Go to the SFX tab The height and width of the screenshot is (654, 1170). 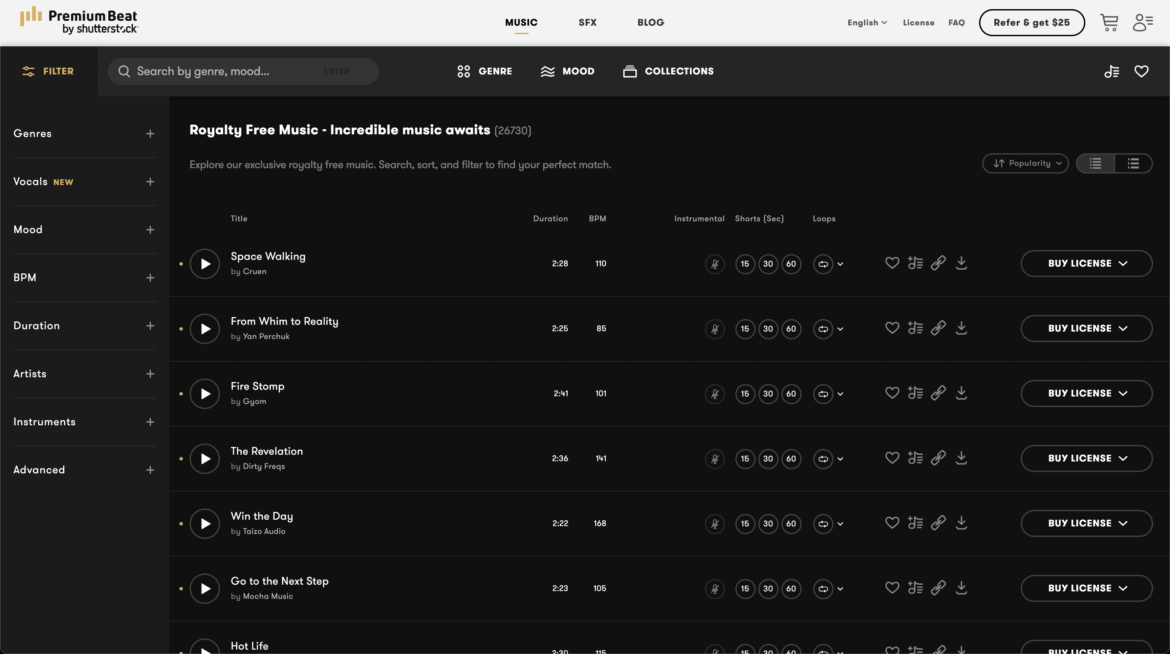[587, 22]
